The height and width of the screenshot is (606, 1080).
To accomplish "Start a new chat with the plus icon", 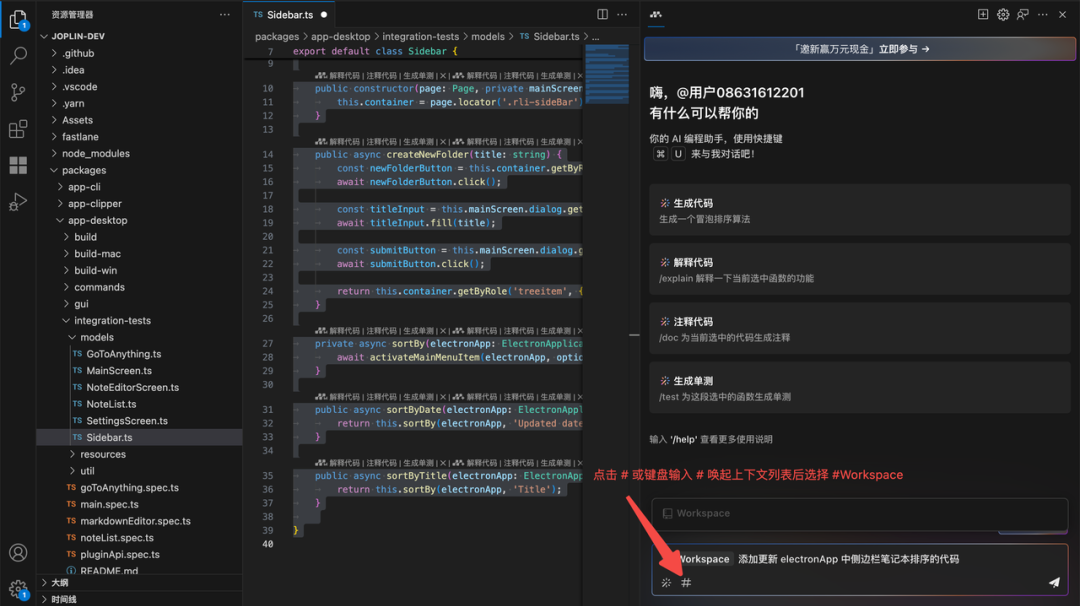I will 983,15.
